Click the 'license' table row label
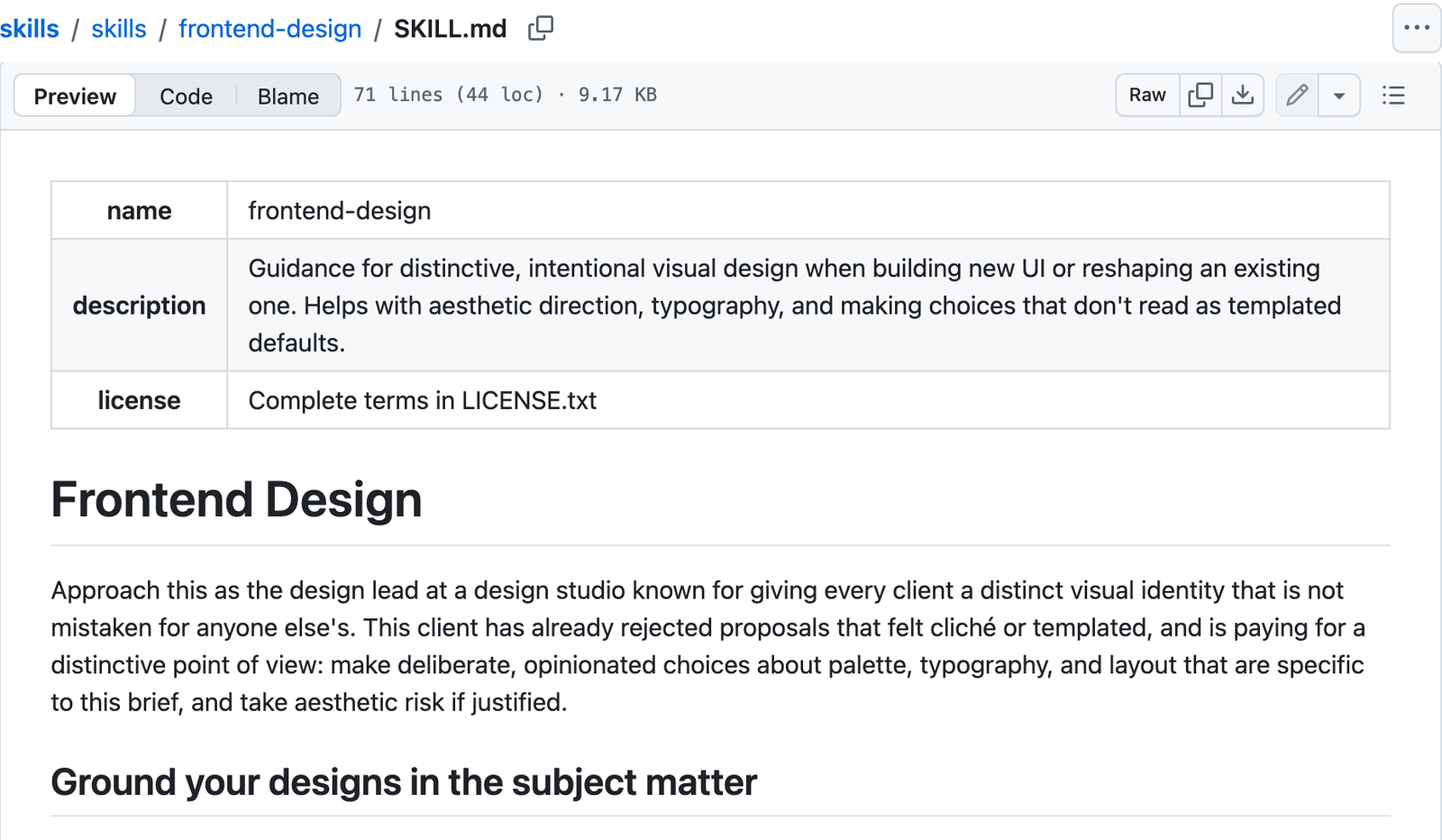1442x840 pixels. pos(139,400)
